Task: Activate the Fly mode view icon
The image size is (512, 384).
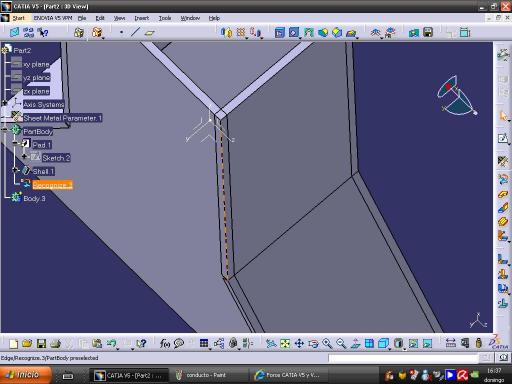Action: 271,343
